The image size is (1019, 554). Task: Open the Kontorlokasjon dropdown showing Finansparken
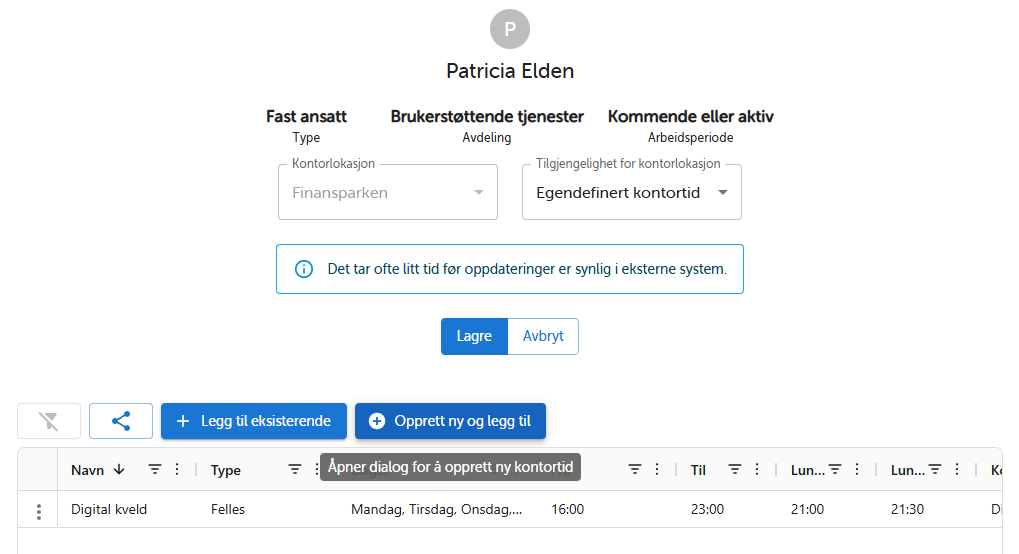[388, 192]
